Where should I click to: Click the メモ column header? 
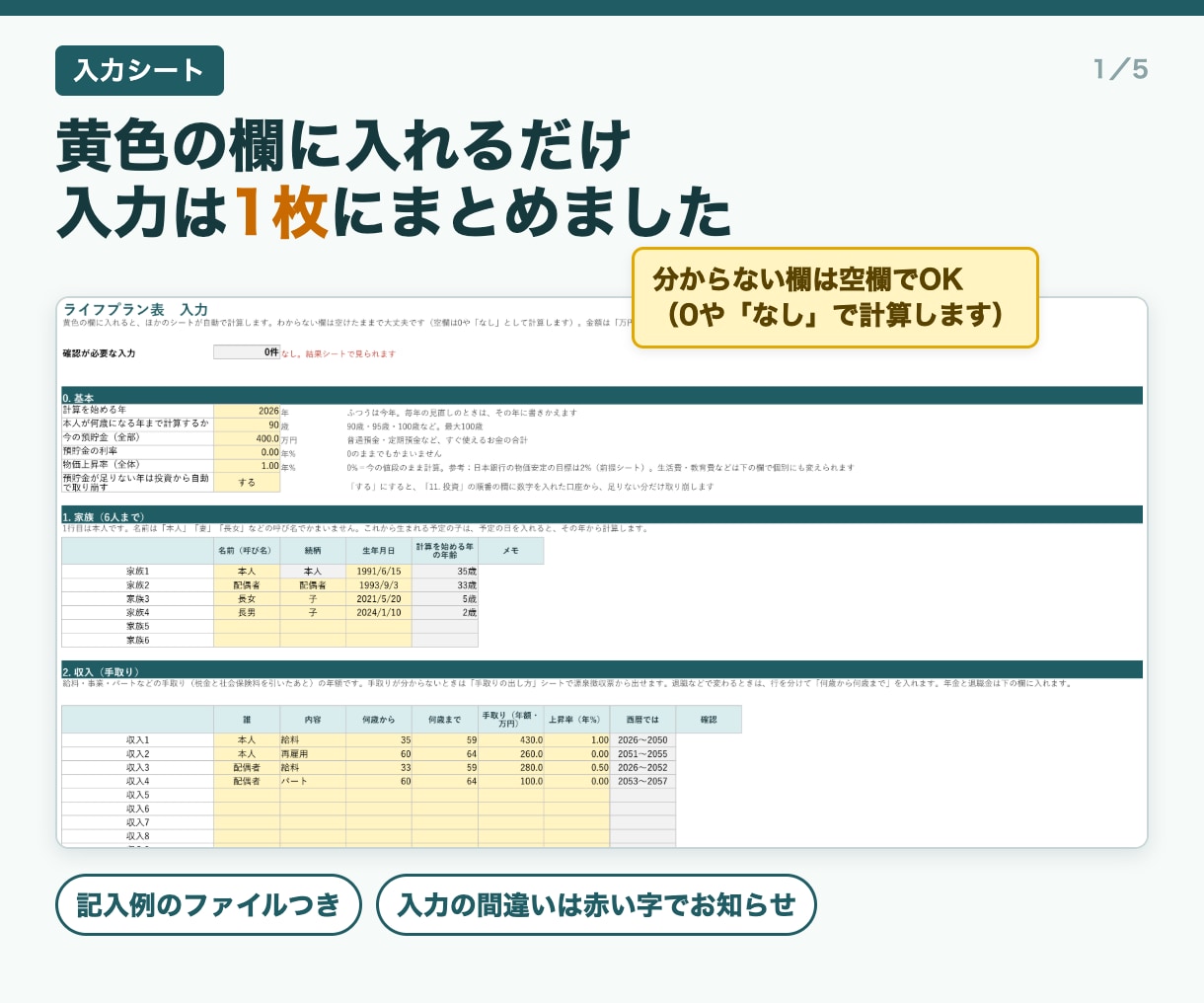(511, 551)
